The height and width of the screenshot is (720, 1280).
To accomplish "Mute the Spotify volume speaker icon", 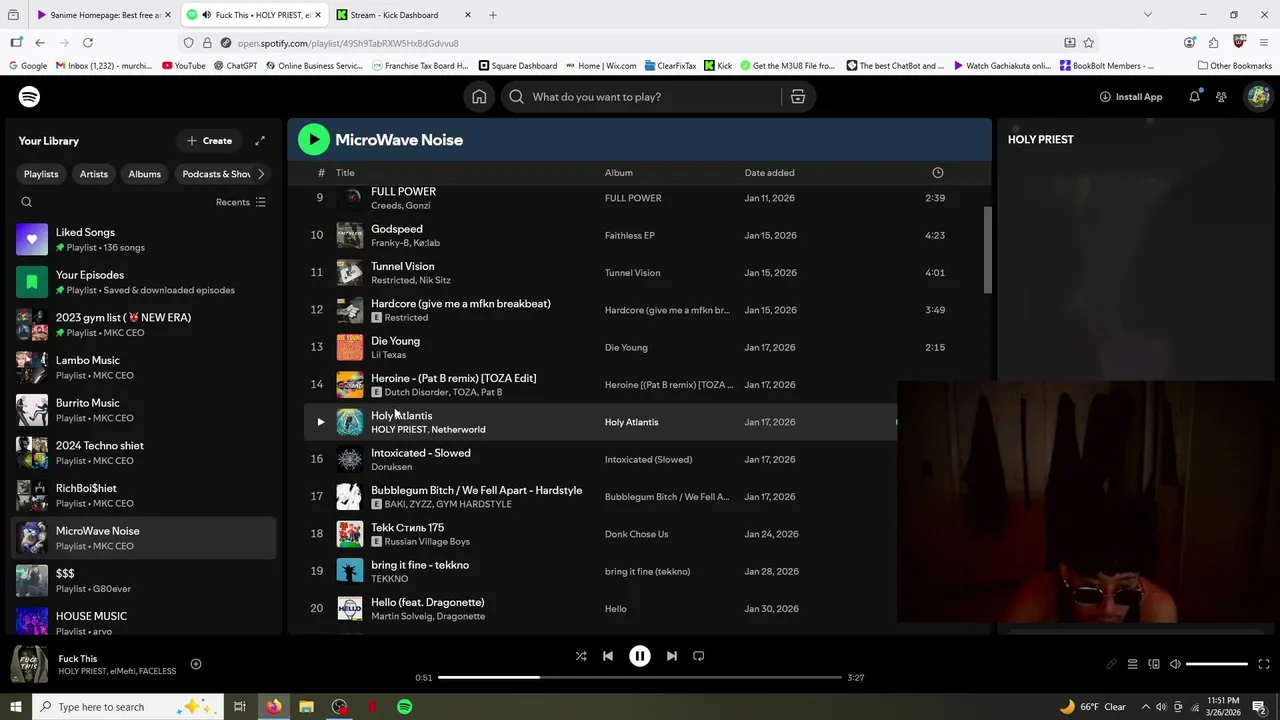I will [1175, 664].
